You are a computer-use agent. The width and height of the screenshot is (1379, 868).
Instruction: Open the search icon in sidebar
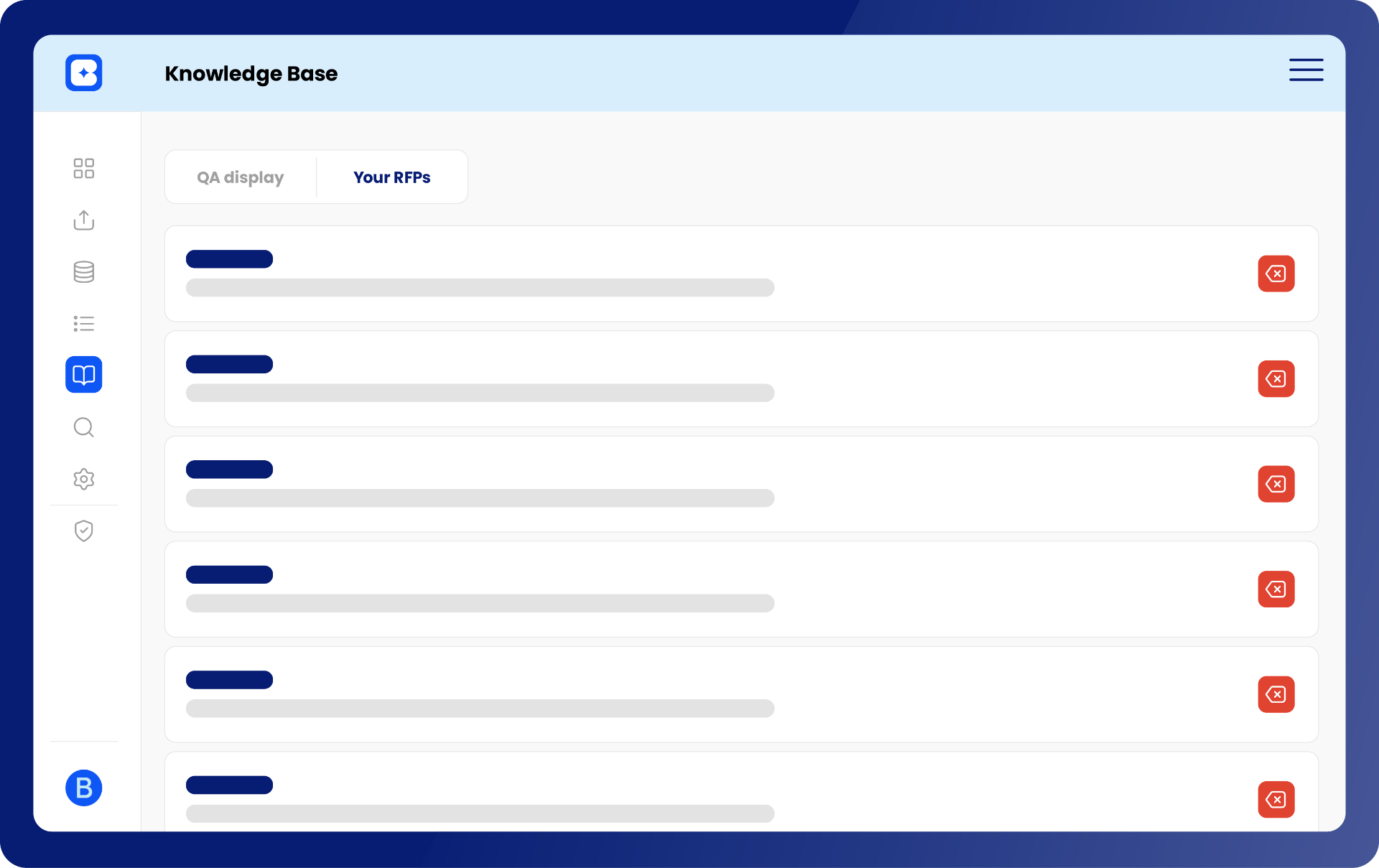[83, 427]
